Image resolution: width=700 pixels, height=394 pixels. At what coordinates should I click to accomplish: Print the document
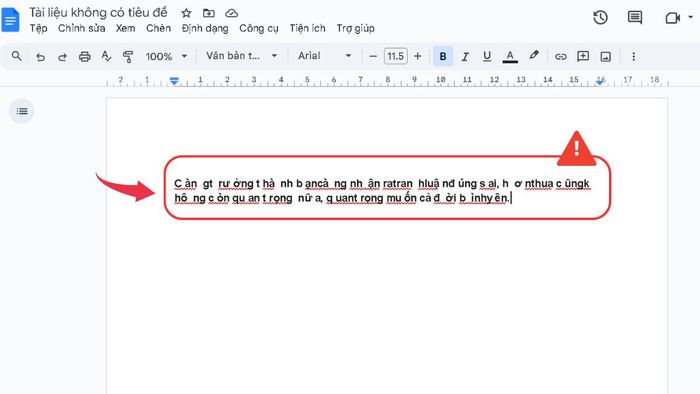point(84,57)
